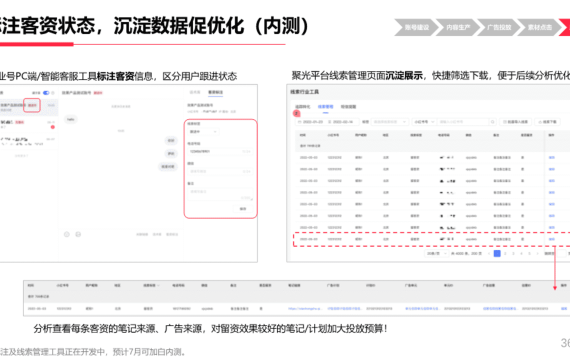Screen dimensions: 570x360
Task: Click the save button in the annotation form
Action: [x=243, y=209]
